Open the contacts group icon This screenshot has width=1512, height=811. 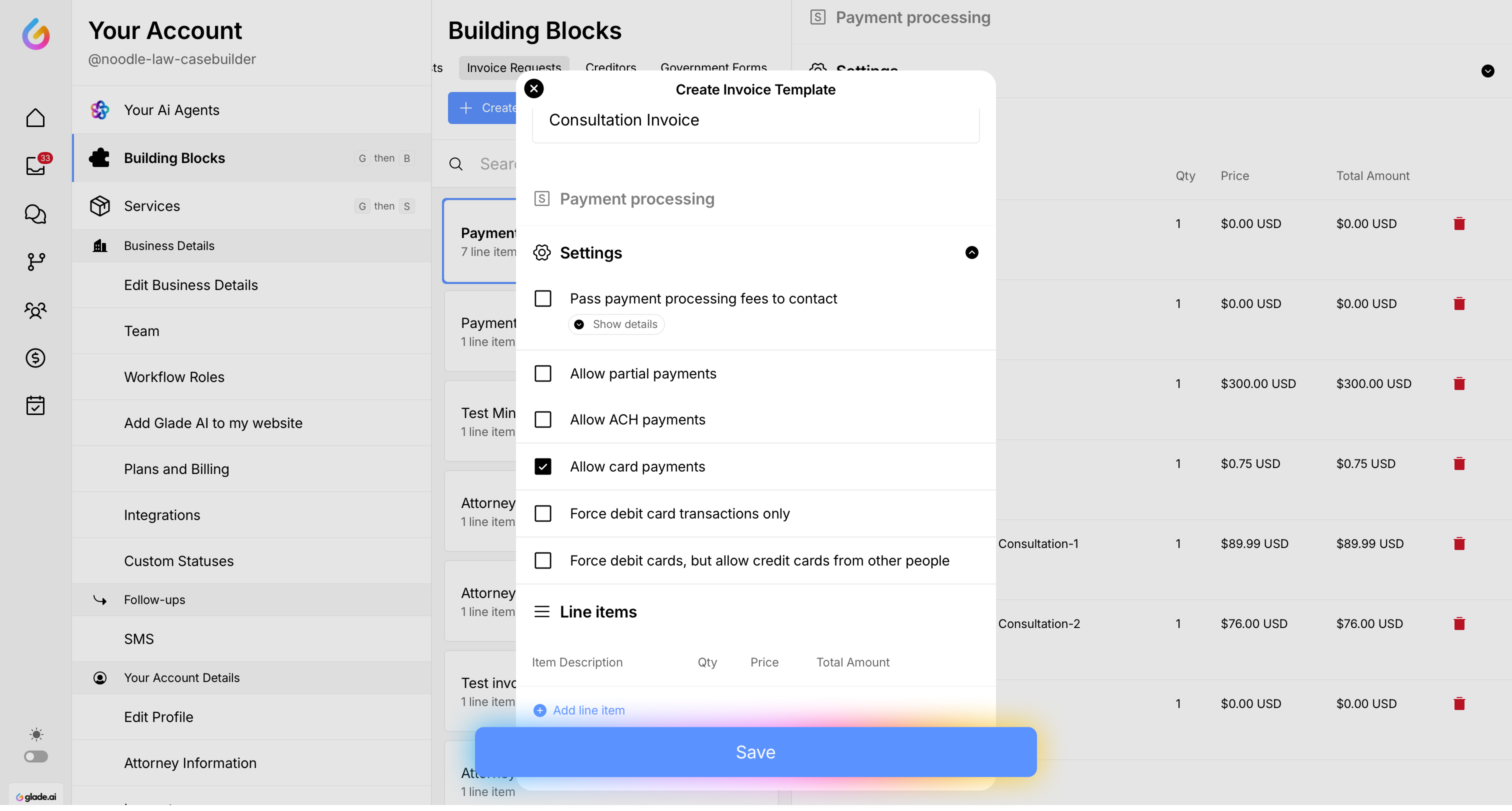coord(35,310)
